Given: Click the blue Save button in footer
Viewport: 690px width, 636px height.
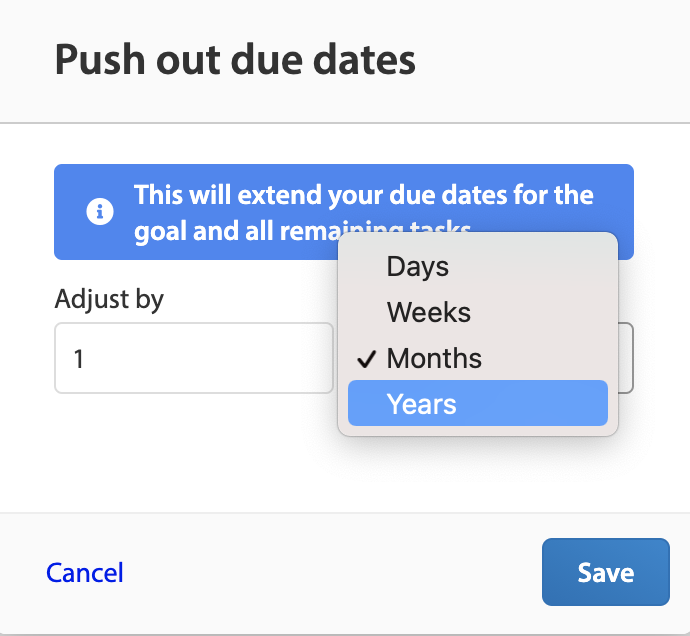Looking at the screenshot, I should (606, 572).
